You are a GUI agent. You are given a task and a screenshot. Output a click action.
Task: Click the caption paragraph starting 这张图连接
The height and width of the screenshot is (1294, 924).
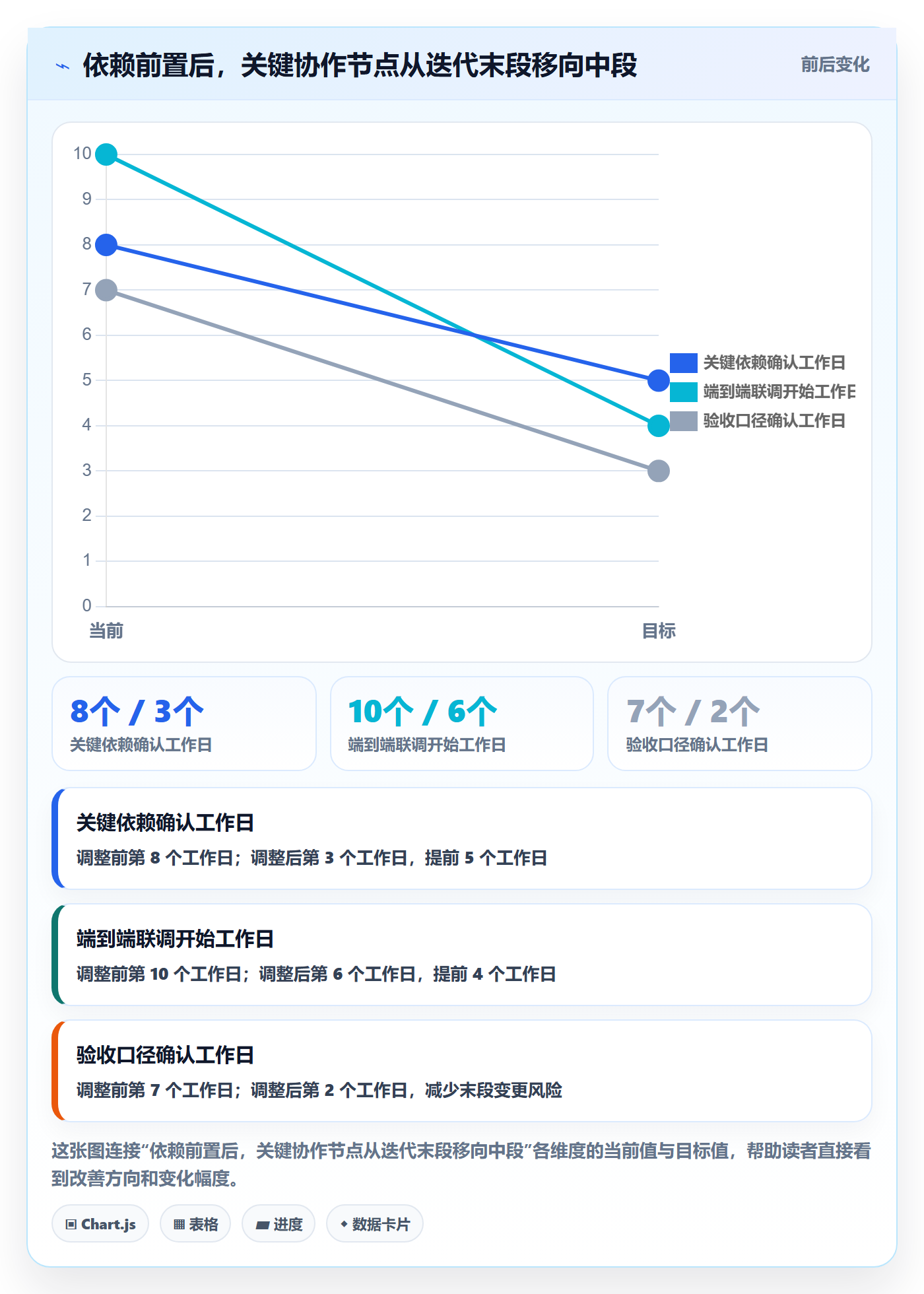[461, 1165]
